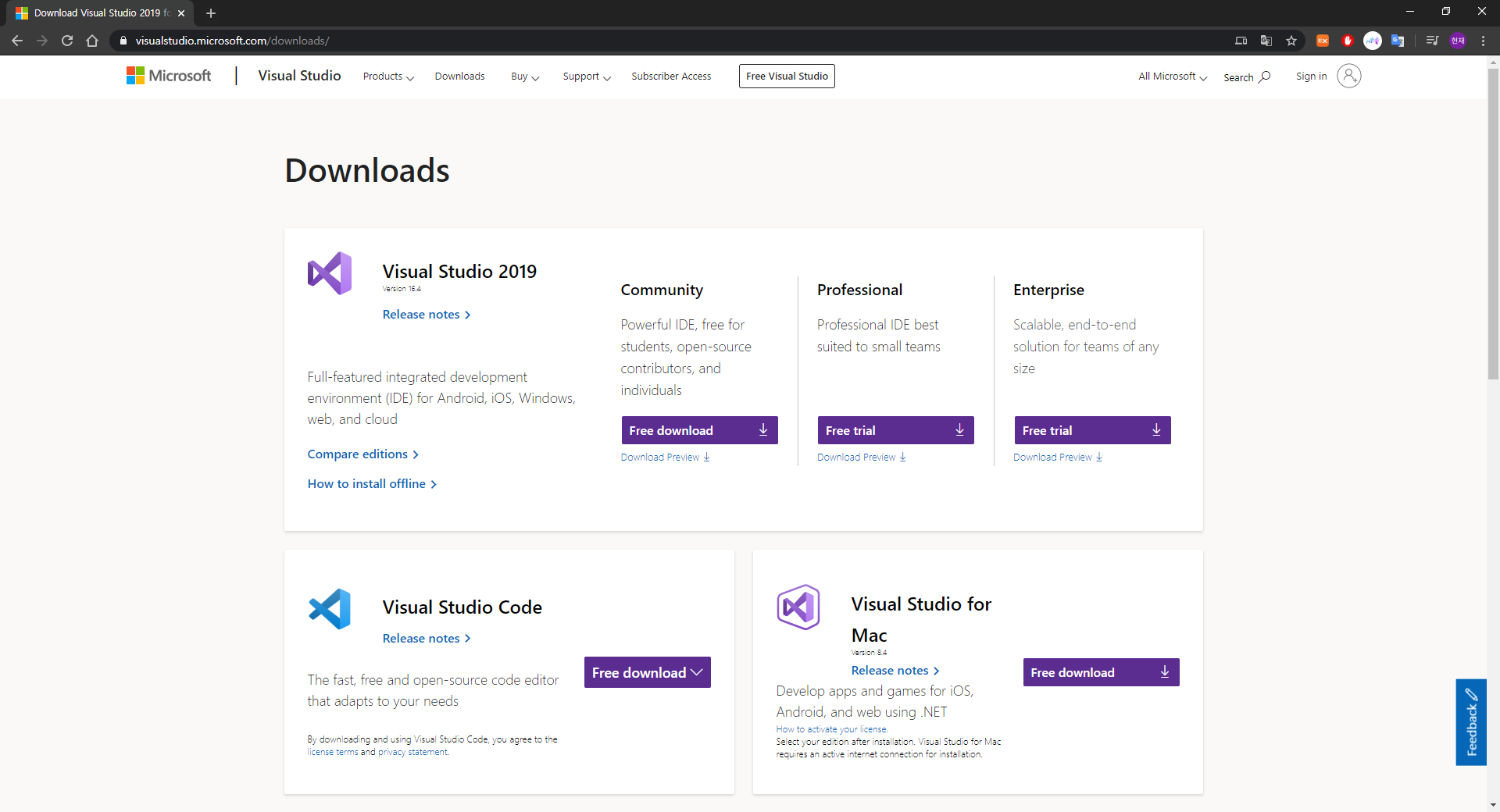Screen dimensions: 1500x812
Task: Reload the page with the refresh icon
Action: [67, 41]
